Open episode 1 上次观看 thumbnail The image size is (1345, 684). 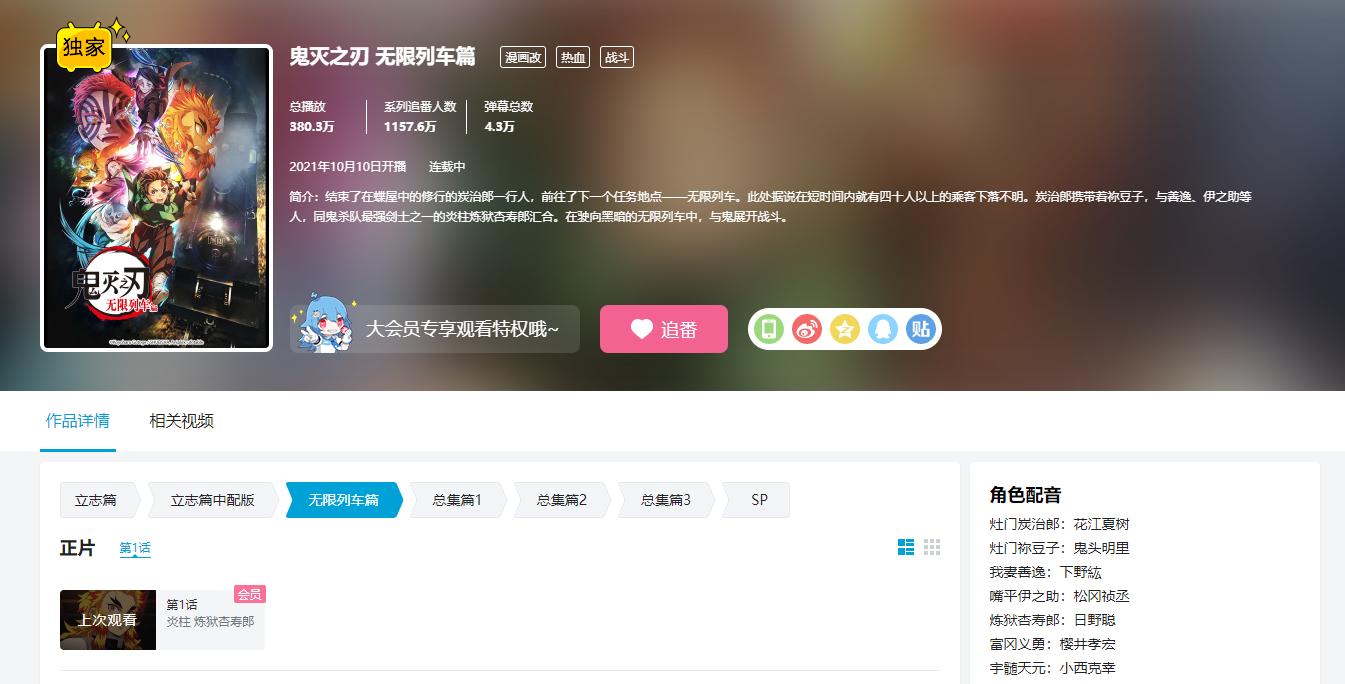pyautogui.click(x=108, y=620)
